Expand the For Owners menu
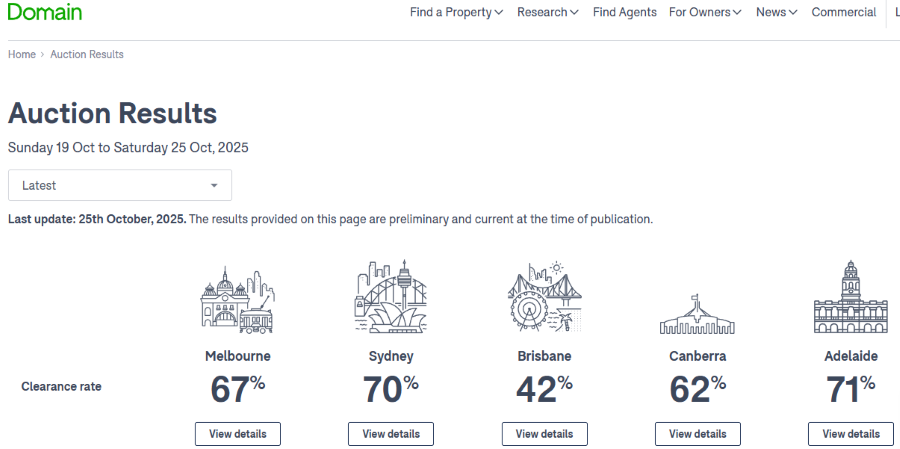 click(705, 12)
